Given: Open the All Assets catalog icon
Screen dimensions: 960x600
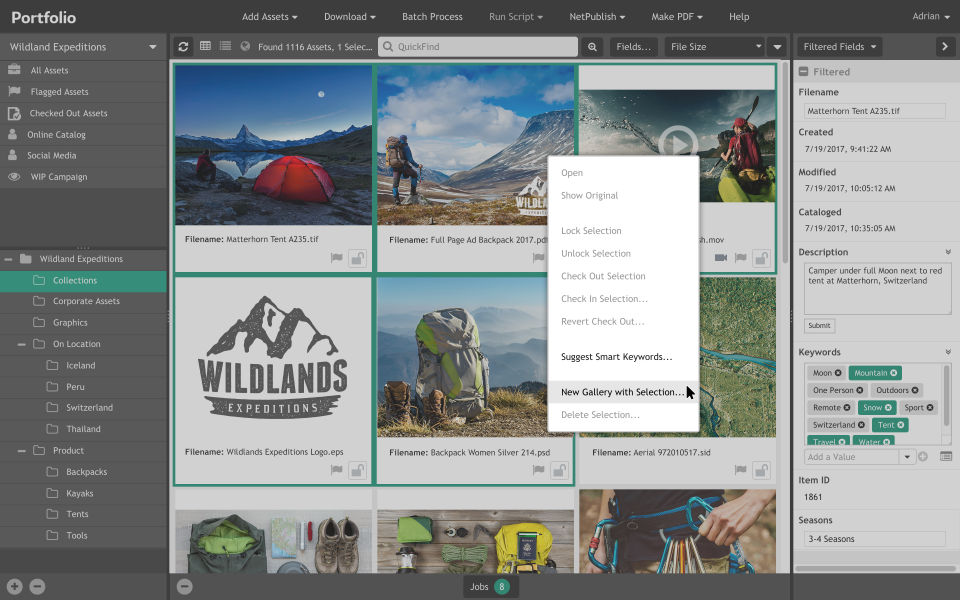Looking at the screenshot, I should coord(14,70).
